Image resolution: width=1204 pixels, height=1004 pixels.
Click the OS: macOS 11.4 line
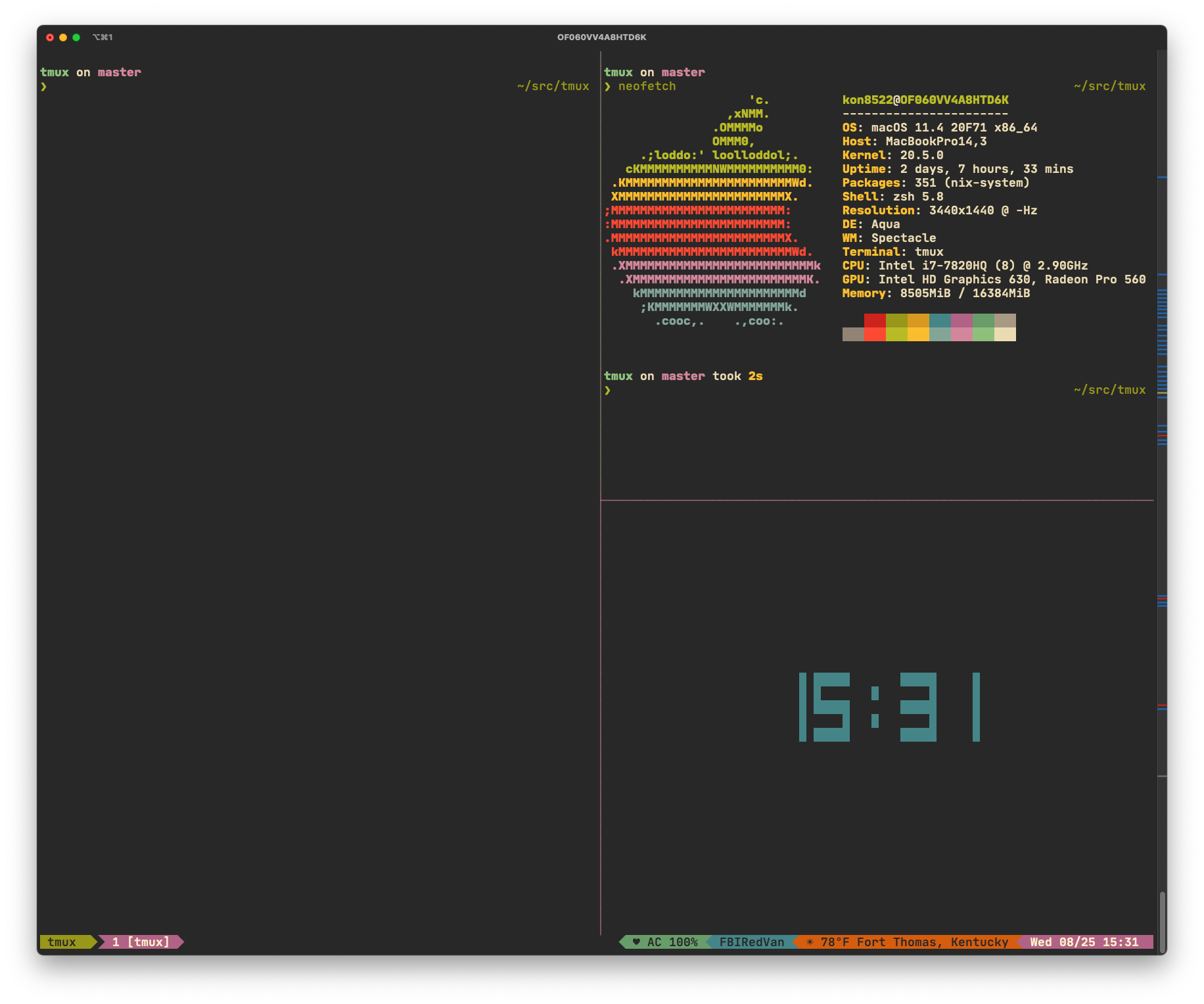(940, 128)
